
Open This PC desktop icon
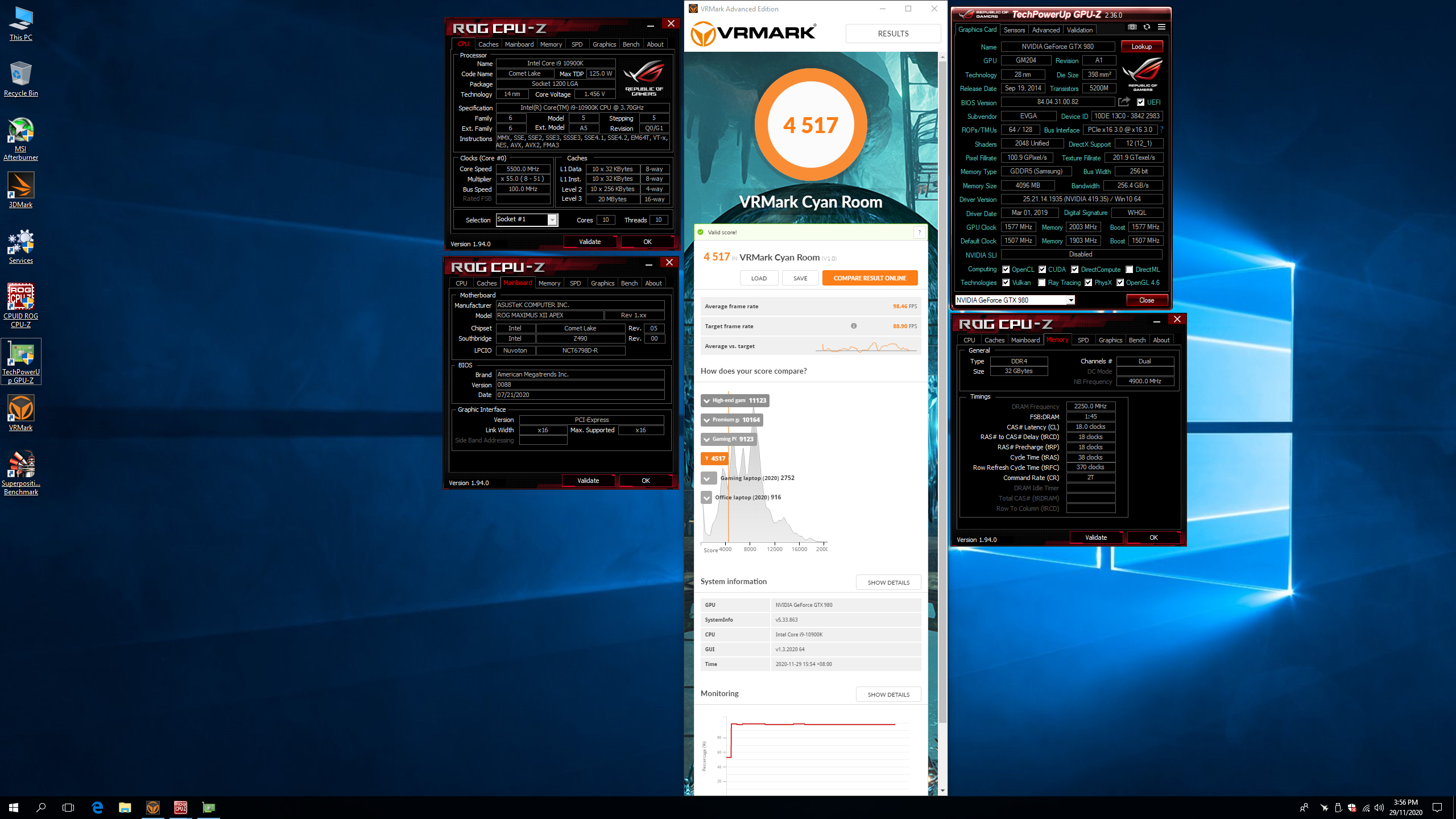click(x=21, y=24)
